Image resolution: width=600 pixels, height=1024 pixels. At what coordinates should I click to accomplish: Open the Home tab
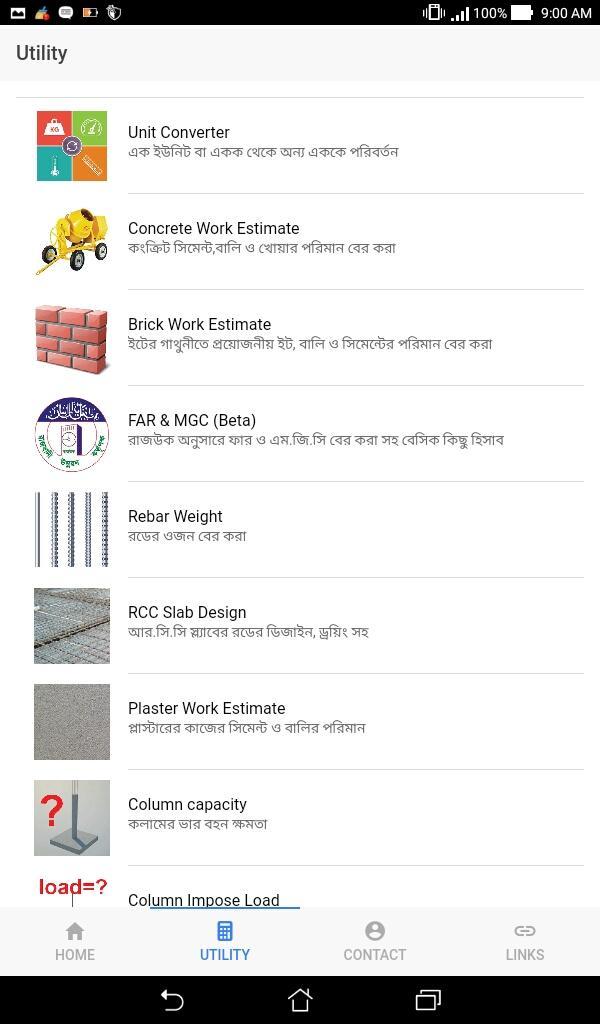(x=75, y=941)
